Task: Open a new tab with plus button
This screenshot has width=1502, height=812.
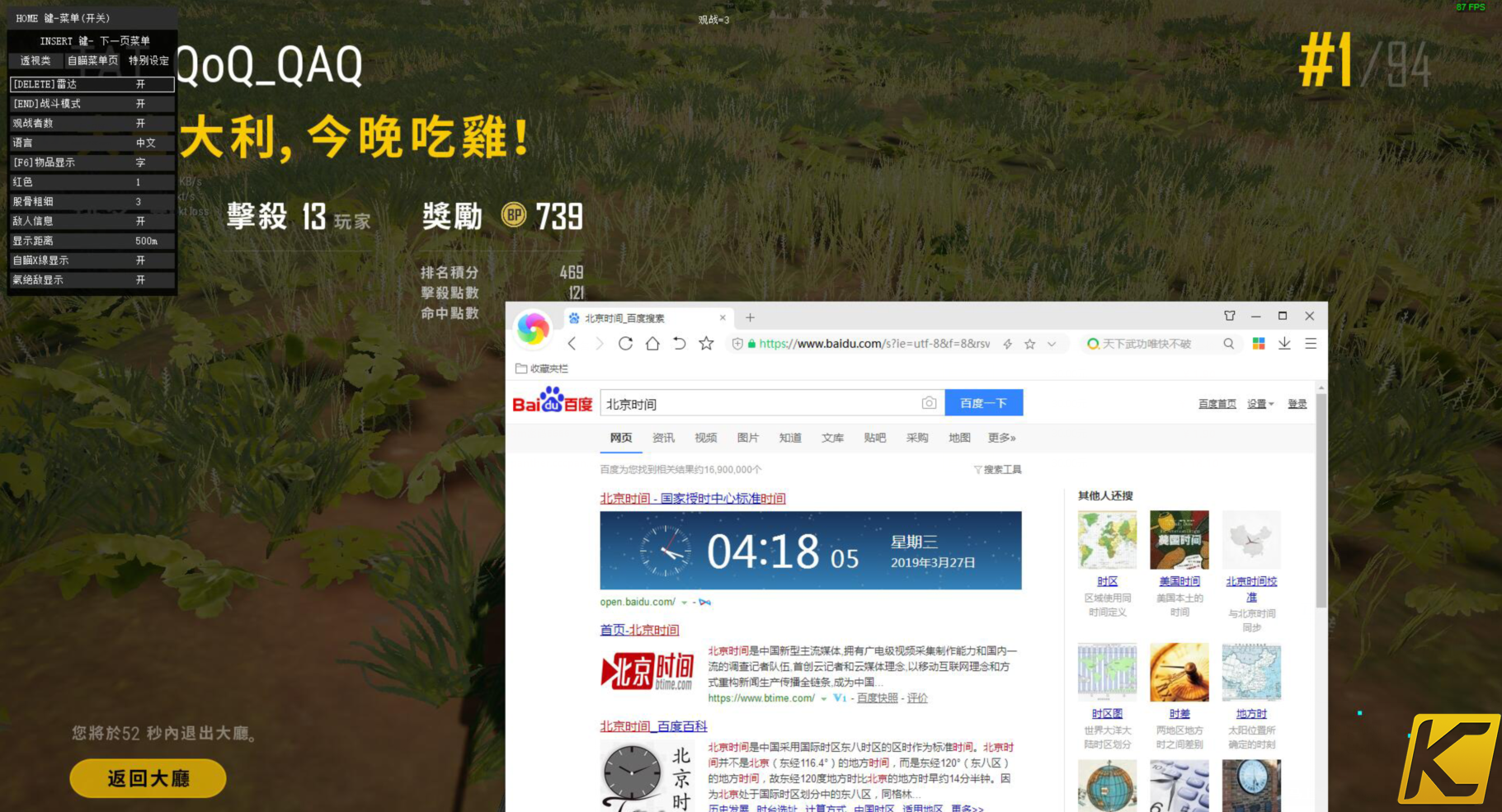Action: pyautogui.click(x=750, y=317)
